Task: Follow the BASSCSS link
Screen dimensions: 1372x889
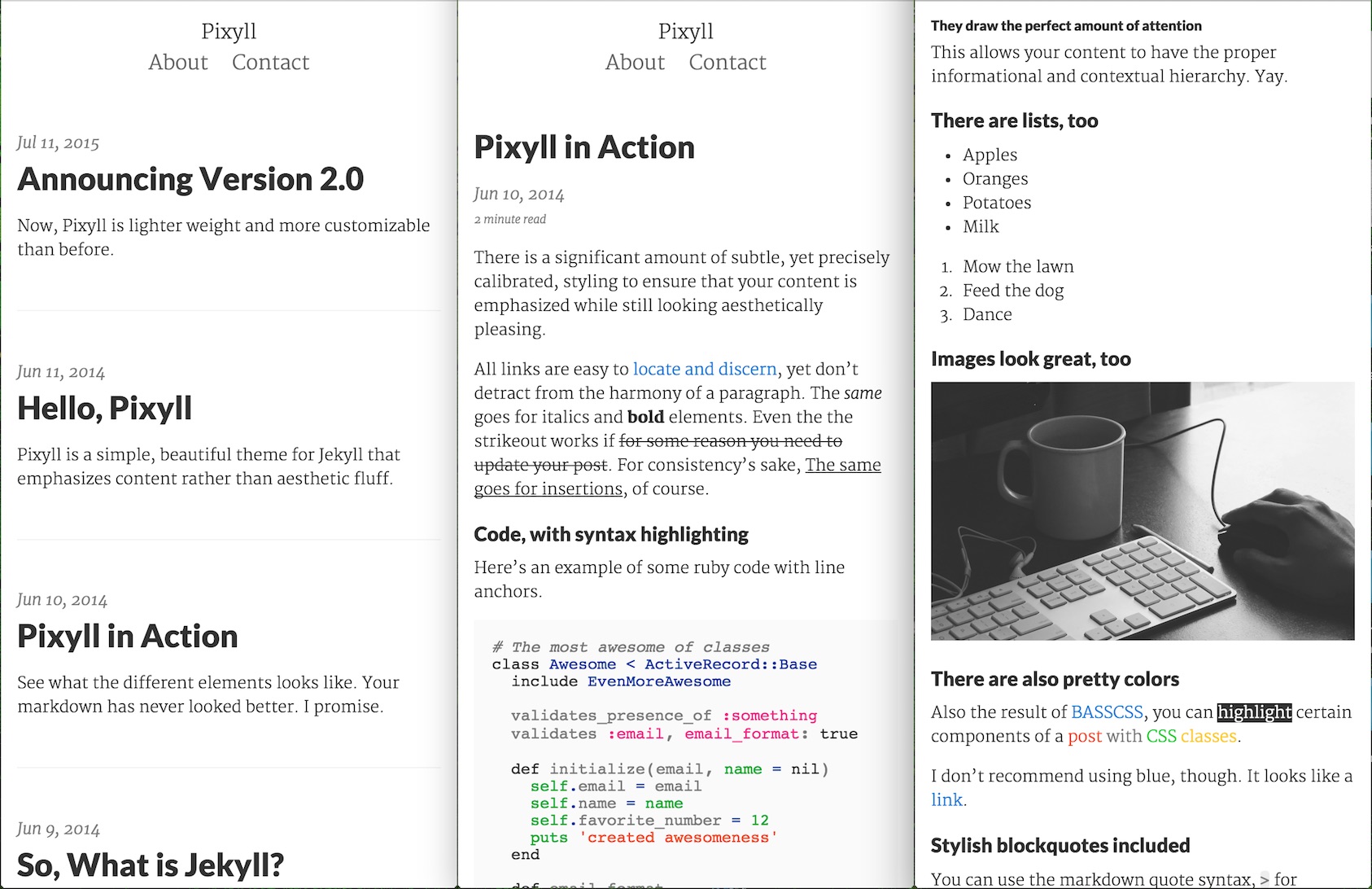Action: pyautogui.click(x=1107, y=712)
